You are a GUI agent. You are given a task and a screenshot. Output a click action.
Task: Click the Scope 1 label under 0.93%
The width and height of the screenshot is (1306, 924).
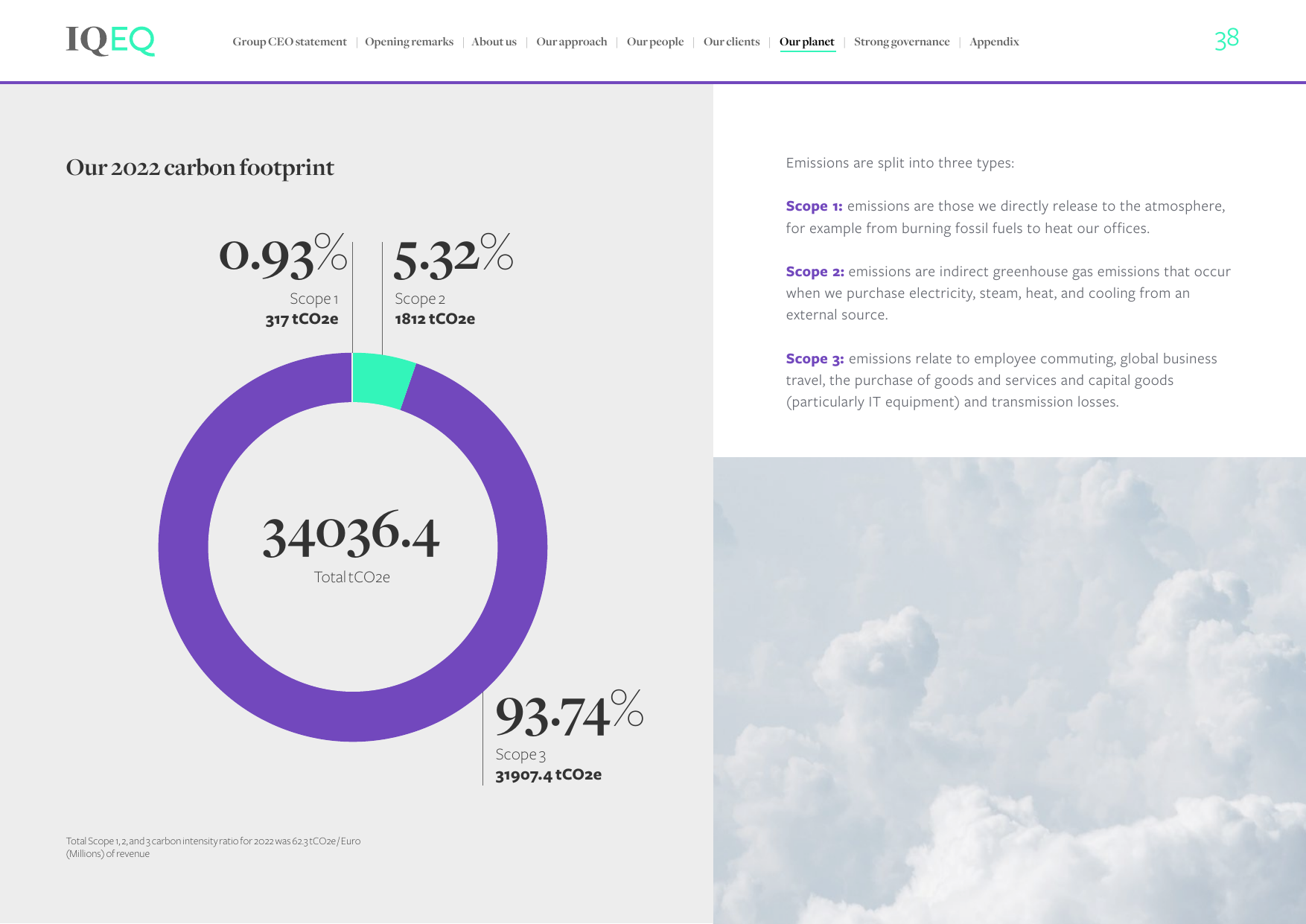pos(313,299)
